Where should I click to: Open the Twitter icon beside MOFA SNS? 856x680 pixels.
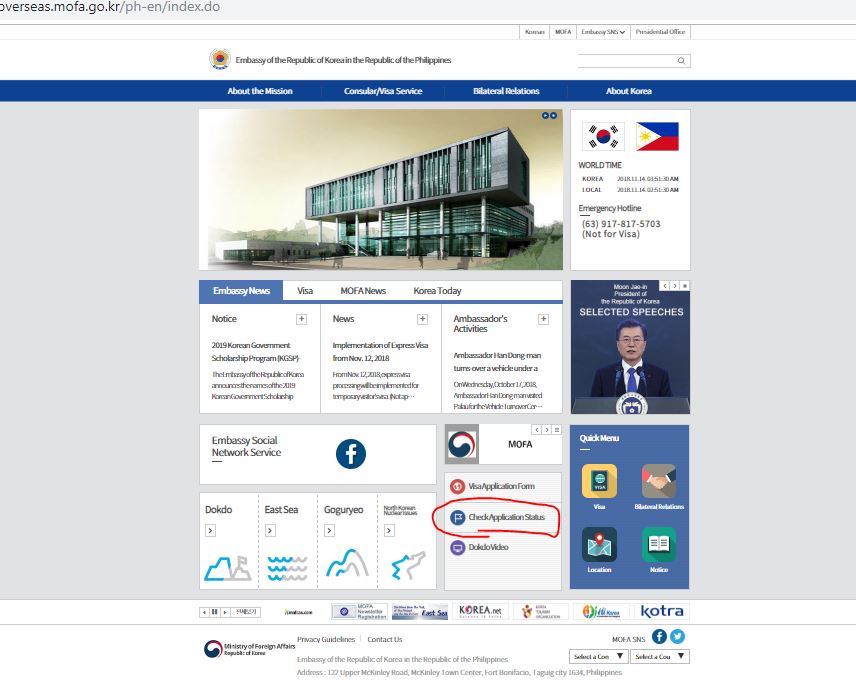[676, 635]
